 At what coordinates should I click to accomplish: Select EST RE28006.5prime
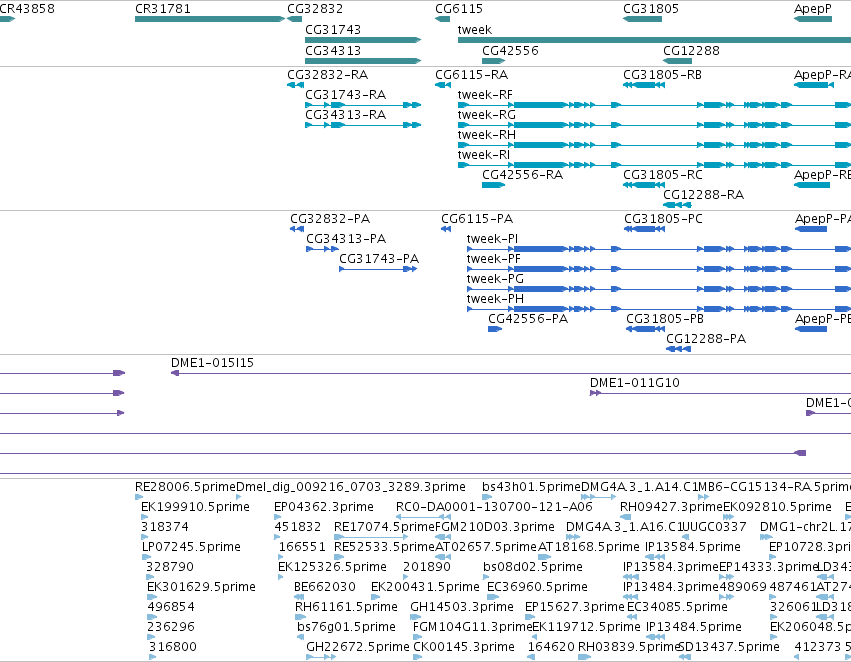coord(185,487)
